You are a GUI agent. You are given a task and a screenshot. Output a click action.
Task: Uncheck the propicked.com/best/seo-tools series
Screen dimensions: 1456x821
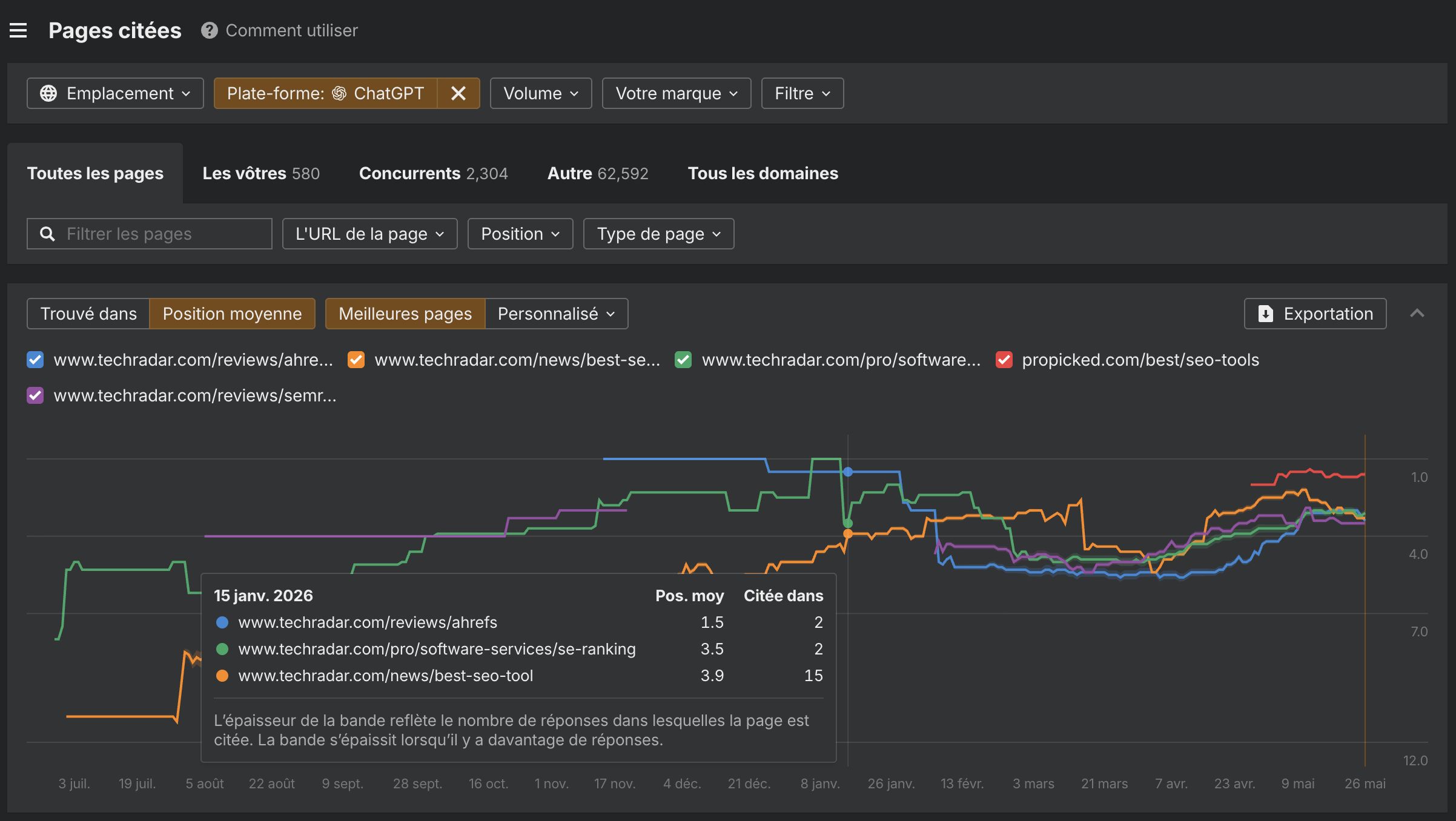(x=1004, y=360)
